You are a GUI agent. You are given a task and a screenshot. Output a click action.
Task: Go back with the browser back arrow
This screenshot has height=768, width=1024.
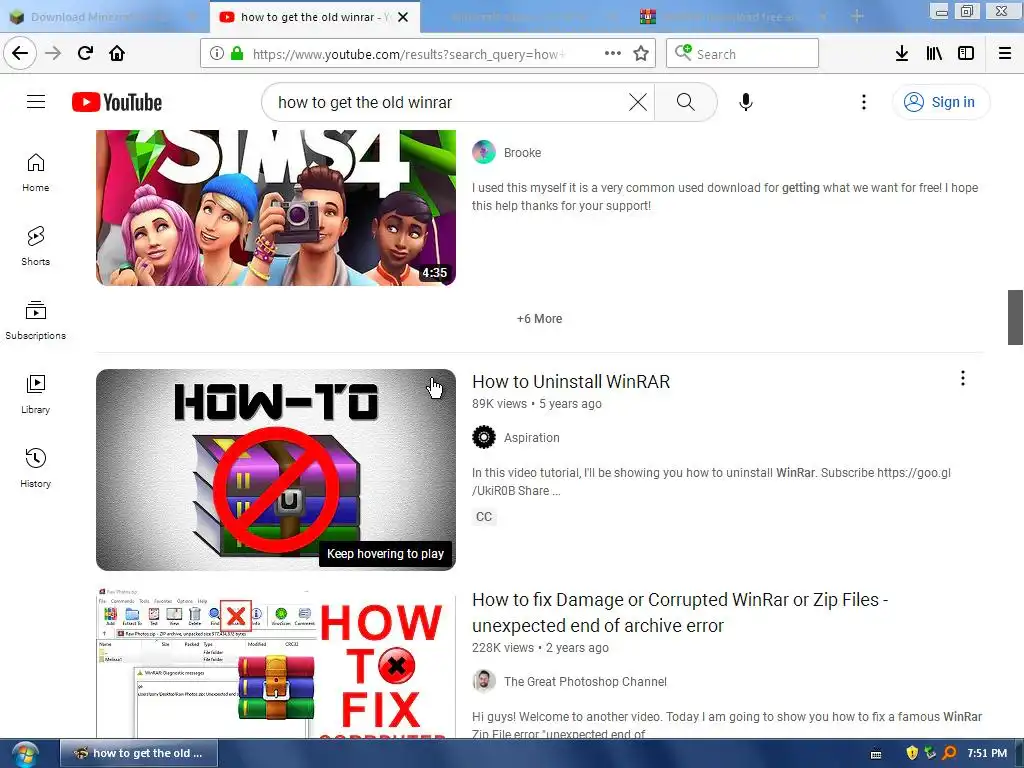(x=20, y=53)
